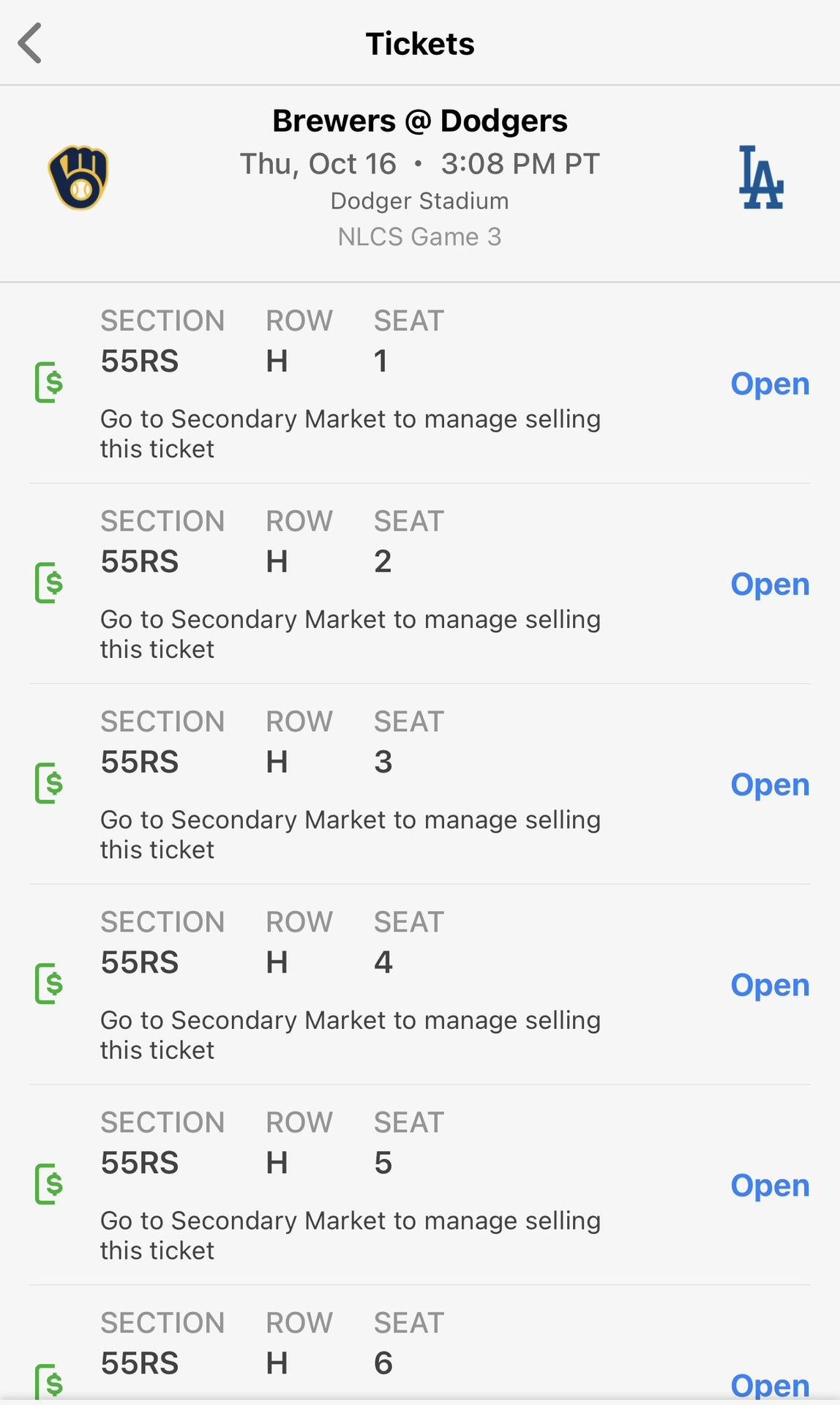Screen dimensions: 840x1405
Task: Tap the resale ticket icon for seat 5
Action: (49, 1184)
